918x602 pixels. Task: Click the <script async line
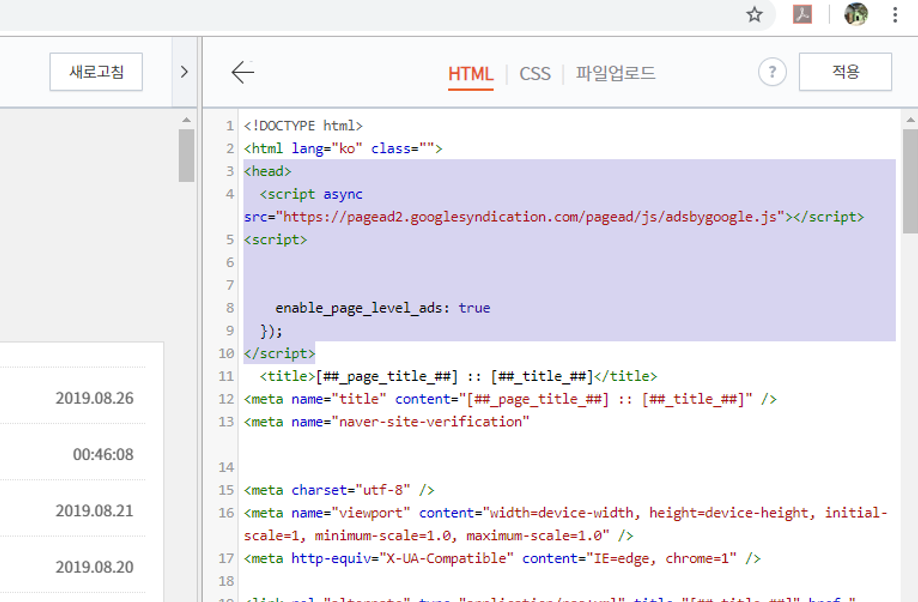[x=311, y=194]
